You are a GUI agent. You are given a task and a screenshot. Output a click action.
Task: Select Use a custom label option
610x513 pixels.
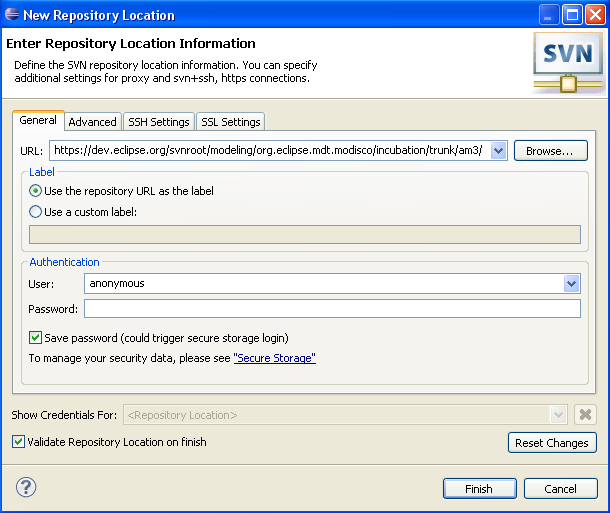(x=83, y=212)
